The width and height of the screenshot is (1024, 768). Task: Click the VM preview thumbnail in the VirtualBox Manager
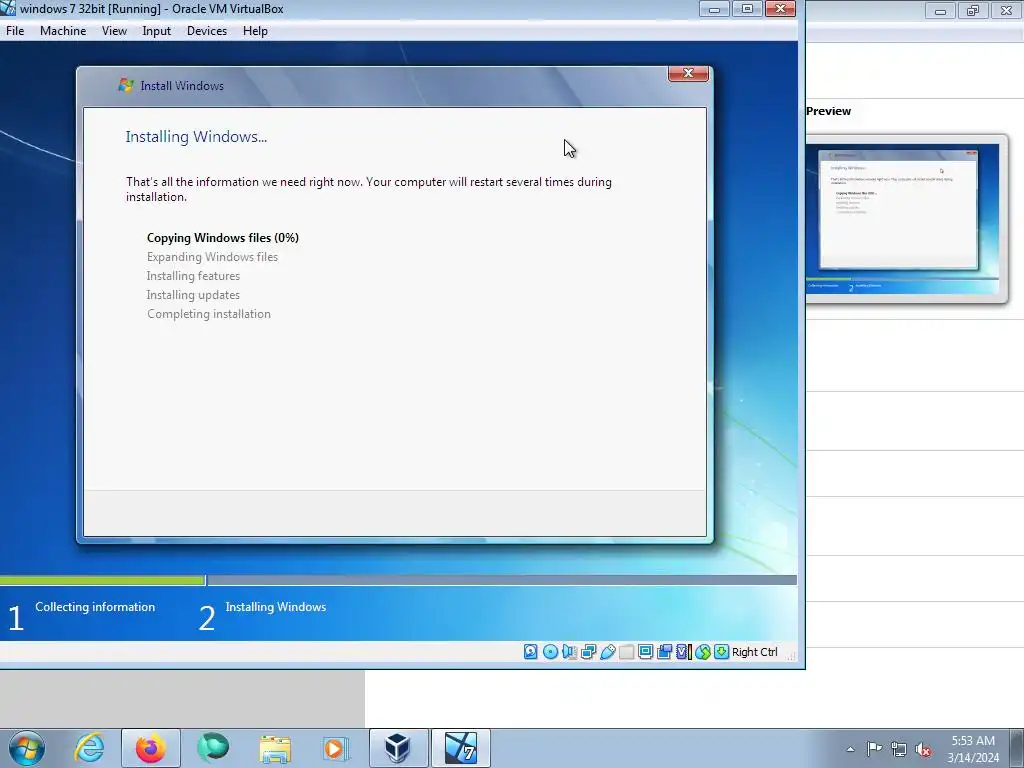[903, 219]
